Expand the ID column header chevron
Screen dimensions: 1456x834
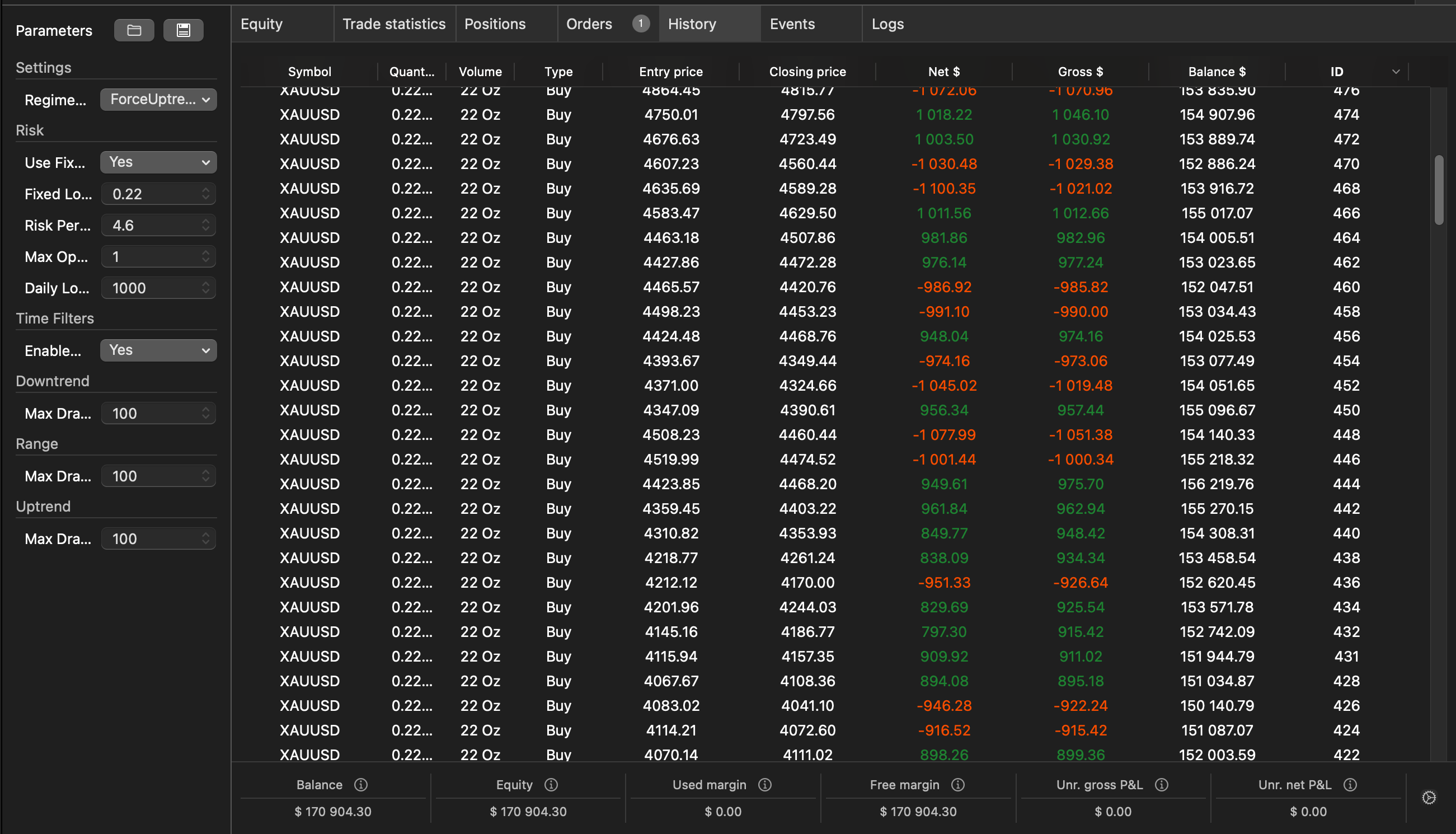click(1396, 72)
